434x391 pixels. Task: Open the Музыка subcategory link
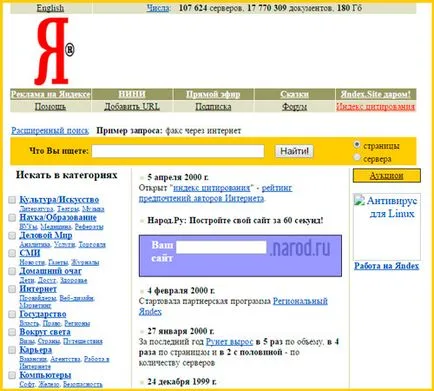93,209
